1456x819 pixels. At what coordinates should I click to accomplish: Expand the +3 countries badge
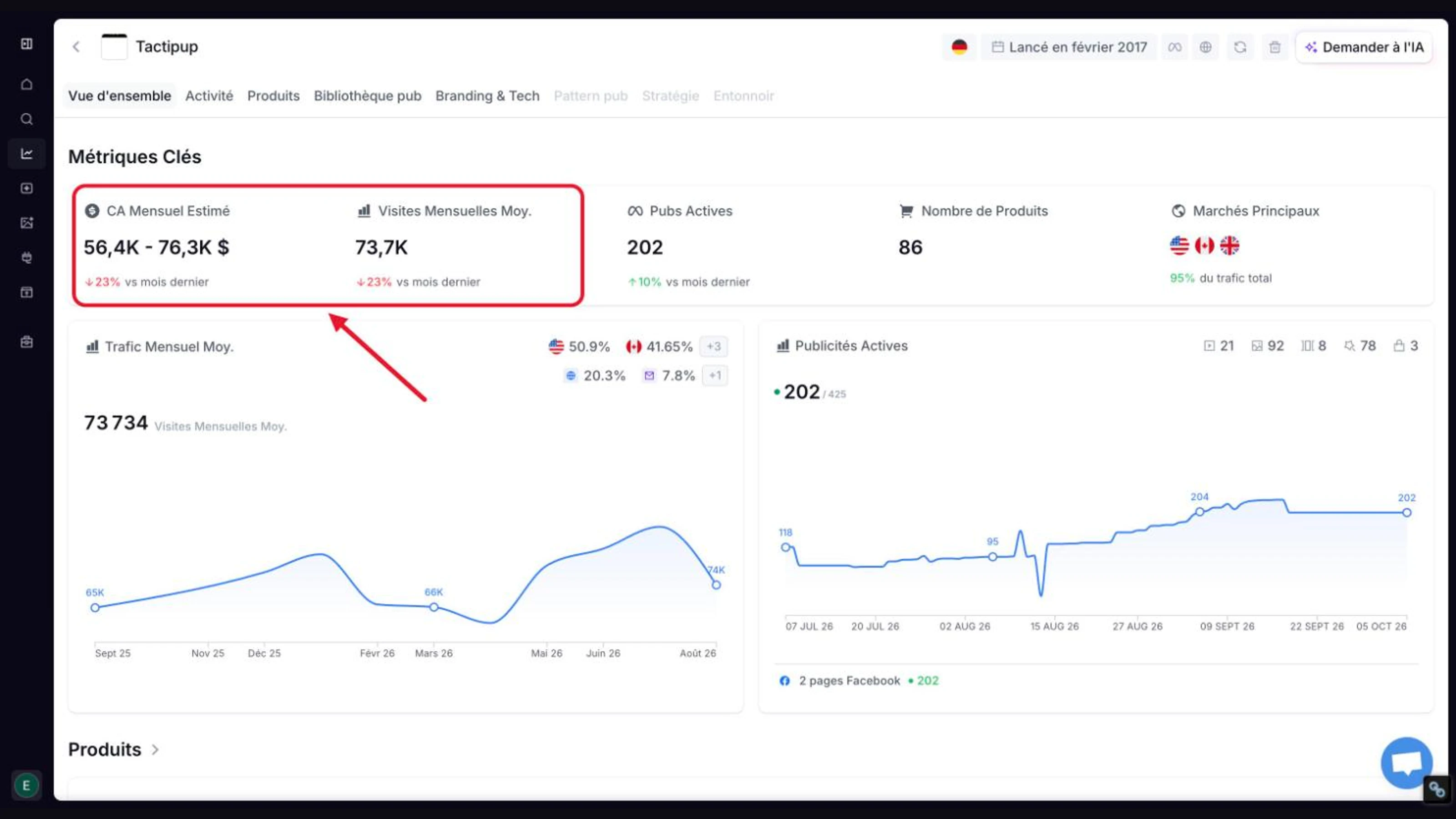(x=713, y=346)
